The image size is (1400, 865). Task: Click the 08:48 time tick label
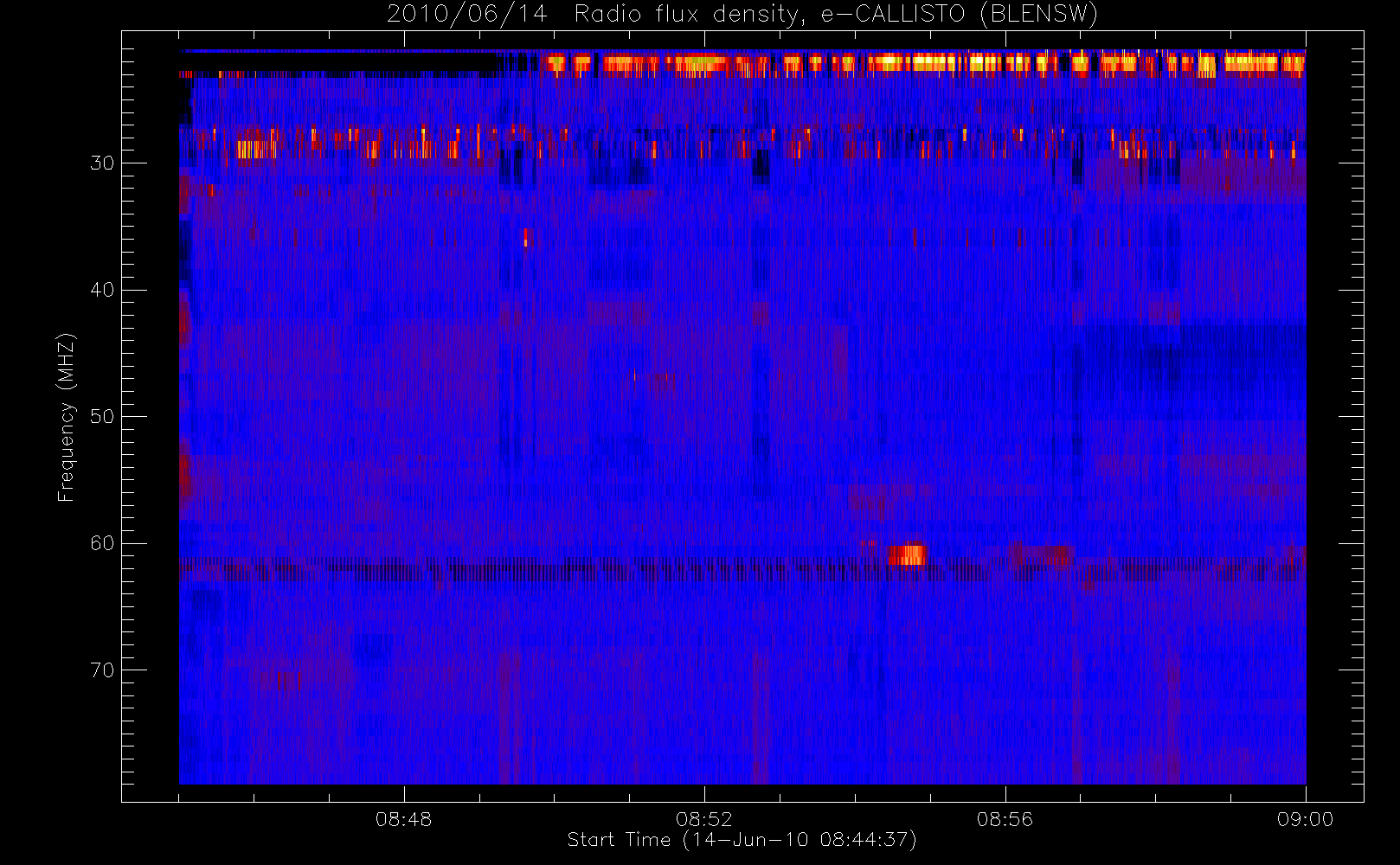pyautogui.click(x=403, y=819)
